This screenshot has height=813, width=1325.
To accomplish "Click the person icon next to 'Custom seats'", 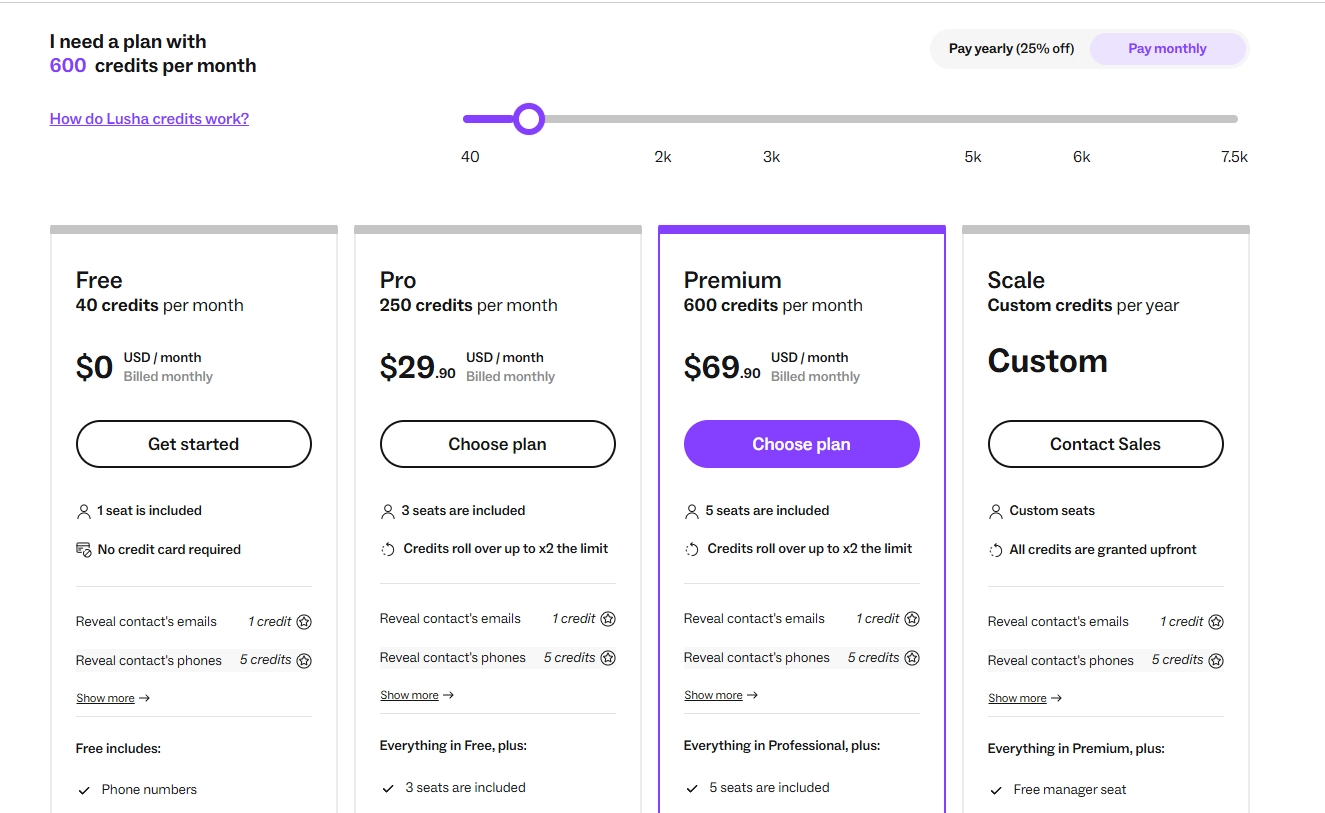I will pyautogui.click(x=995, y=511).
